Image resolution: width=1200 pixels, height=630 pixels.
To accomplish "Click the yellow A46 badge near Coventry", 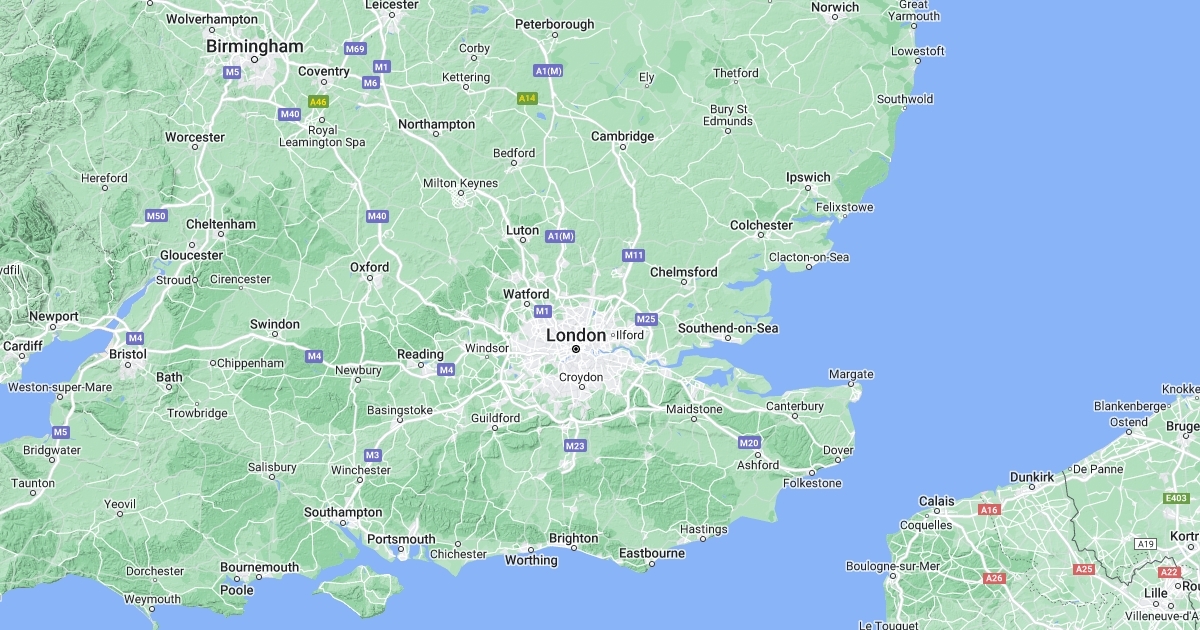I will pos(318,102).
